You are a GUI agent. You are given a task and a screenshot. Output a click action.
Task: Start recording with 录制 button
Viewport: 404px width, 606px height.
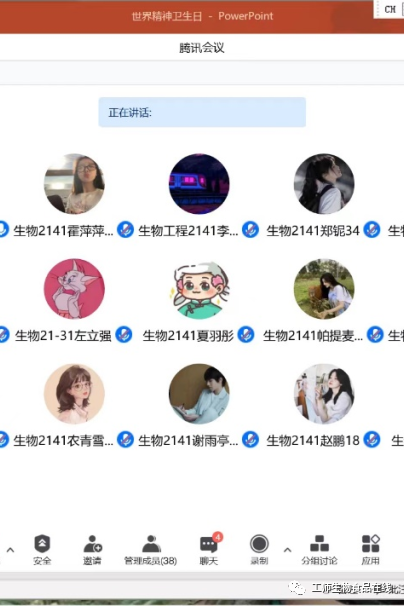pos(259,549)
